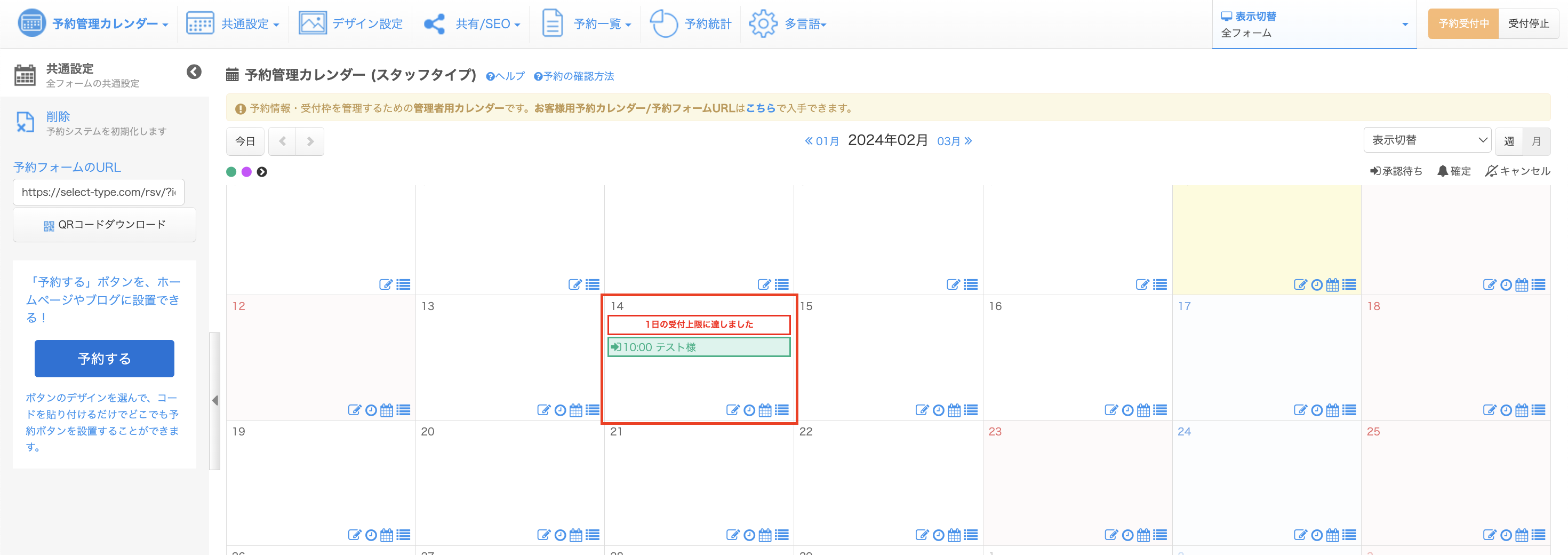
Task: Click the calendar grid icon in the day 16 cell
Action: tap(1144, 410)
